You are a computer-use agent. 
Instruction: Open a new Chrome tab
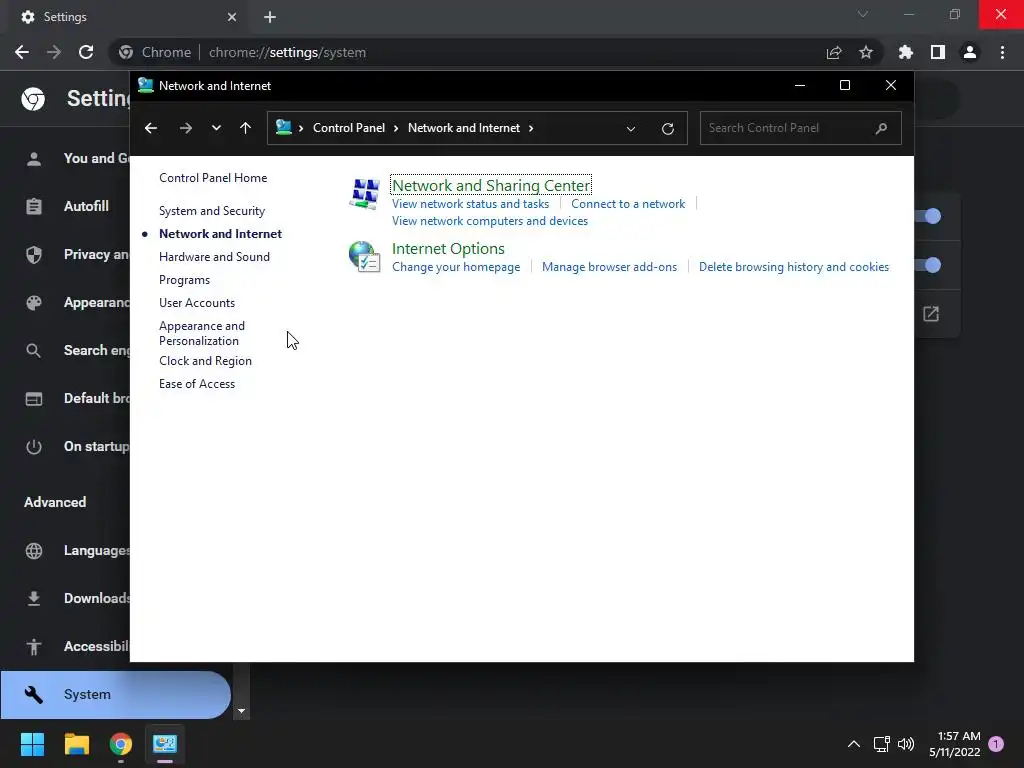point(270,17)
